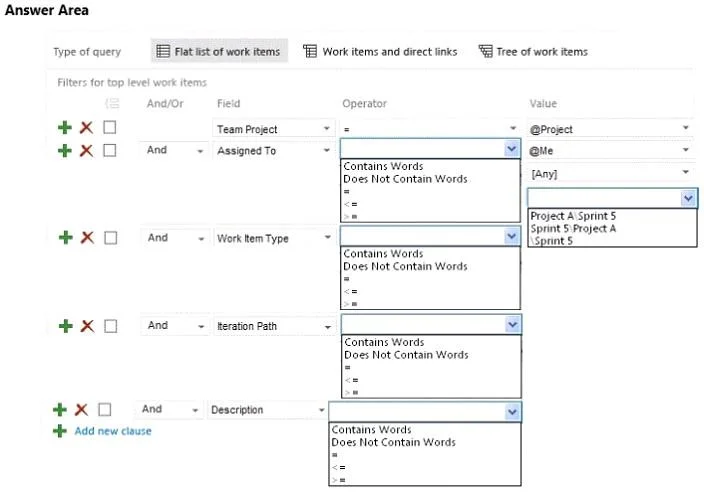Remove the Team Project clause with red X

[86, 127]
